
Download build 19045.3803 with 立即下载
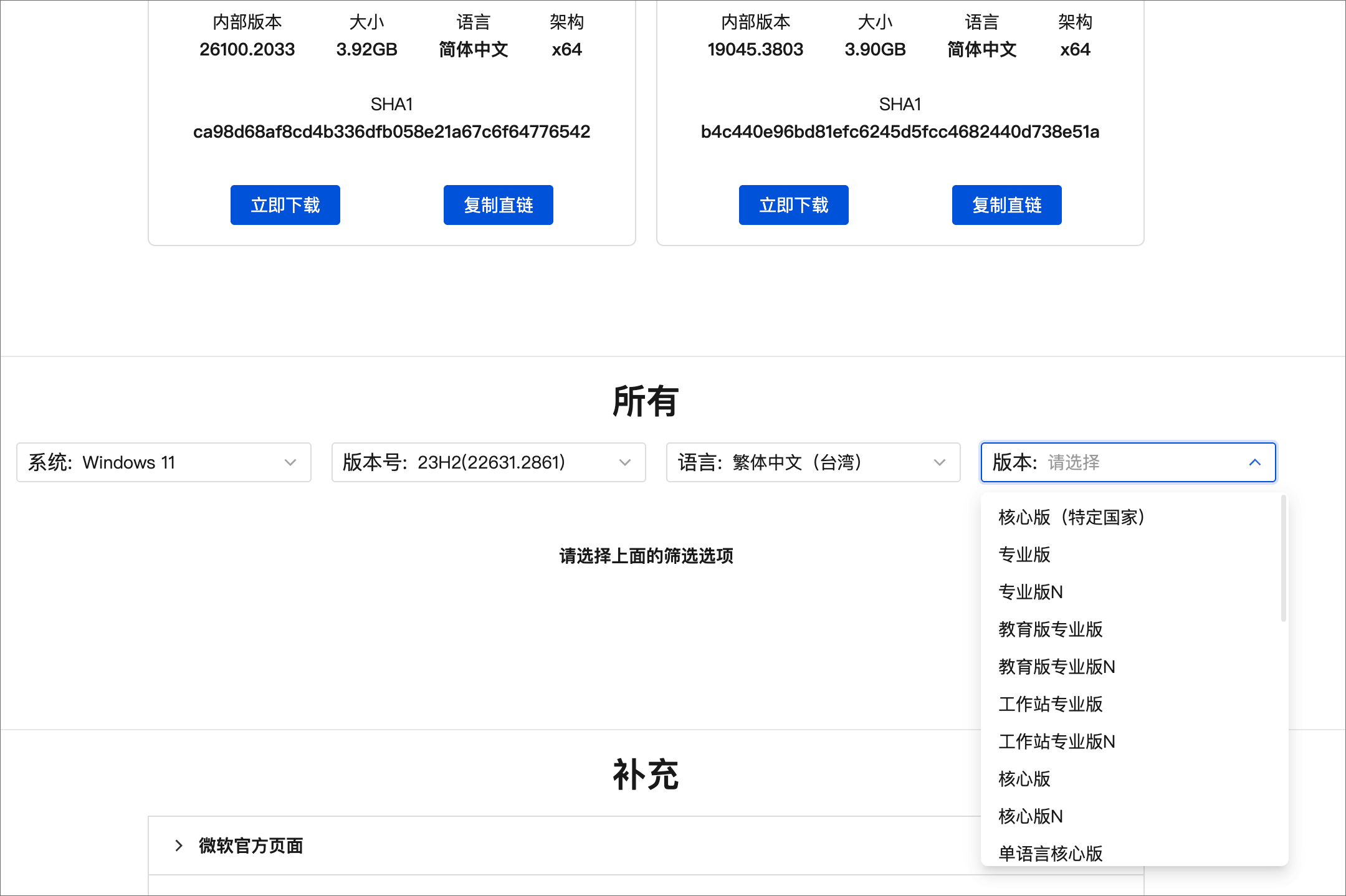click(793, 205)
